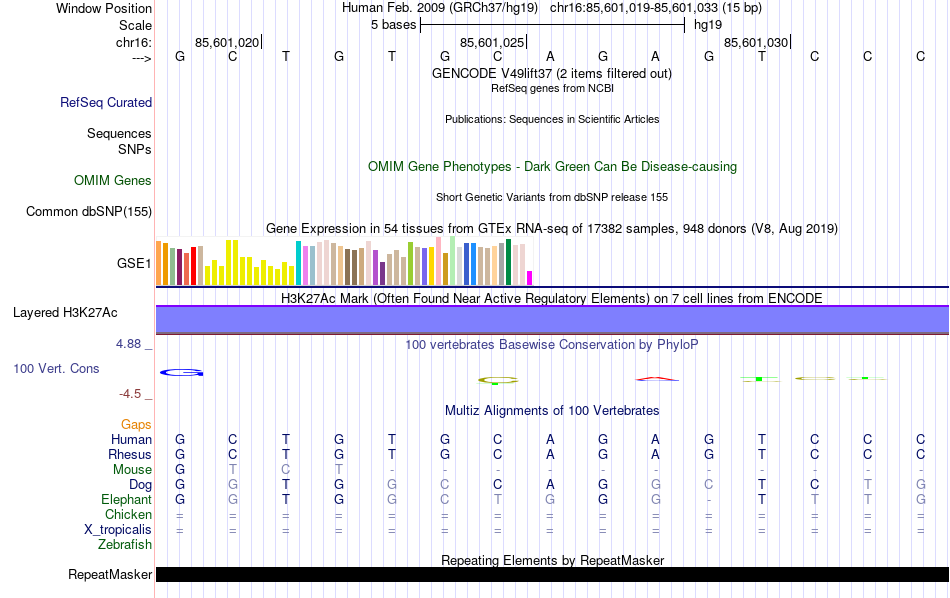Select the RepeatMasker track label

(110, 574)
